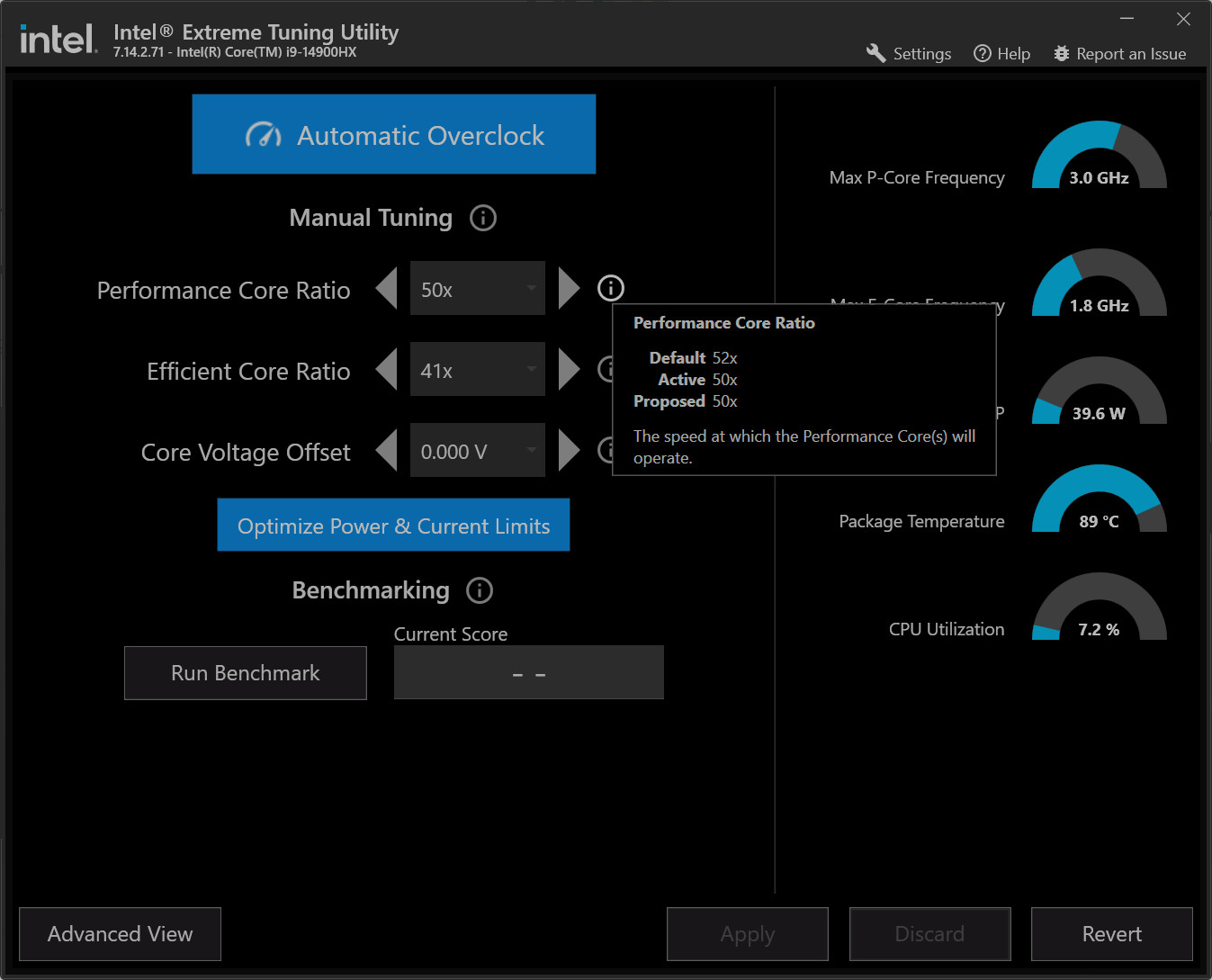Click Report an Issue bug icon

[1062, 54]
